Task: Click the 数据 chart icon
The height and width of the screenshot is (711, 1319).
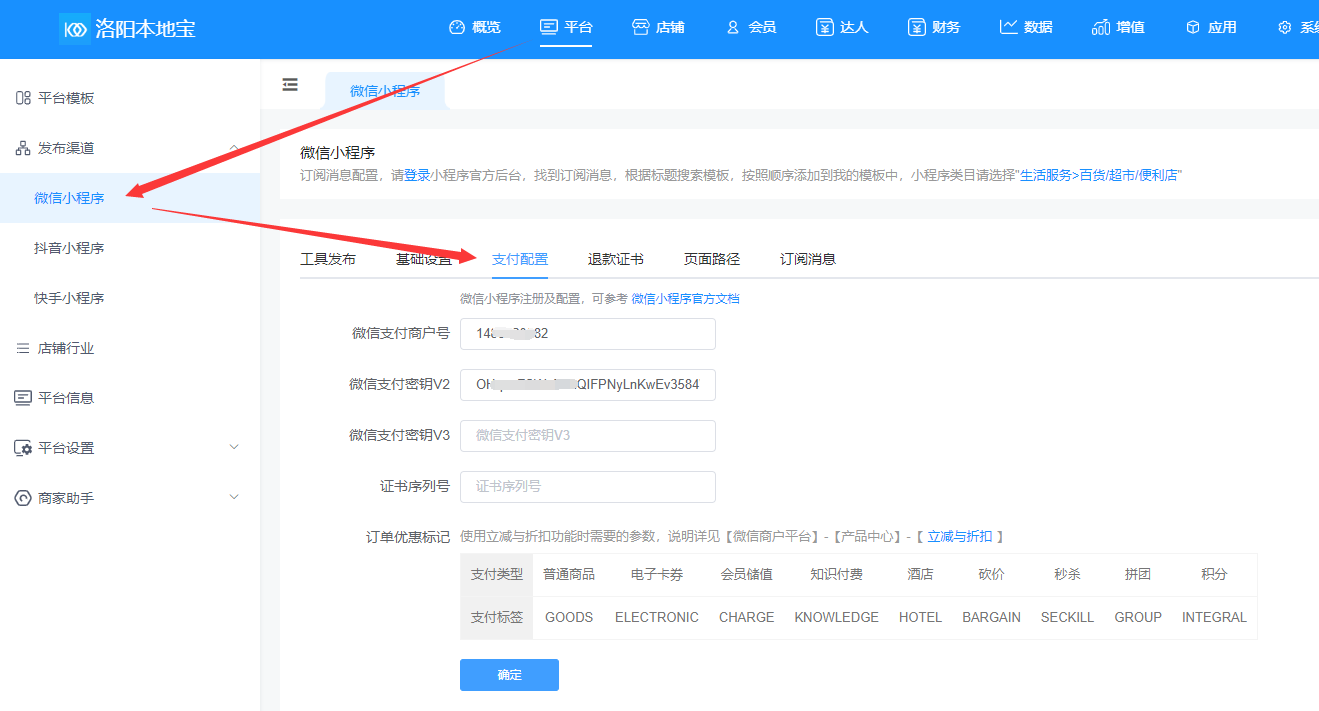Action: (x=1008, y=27)
